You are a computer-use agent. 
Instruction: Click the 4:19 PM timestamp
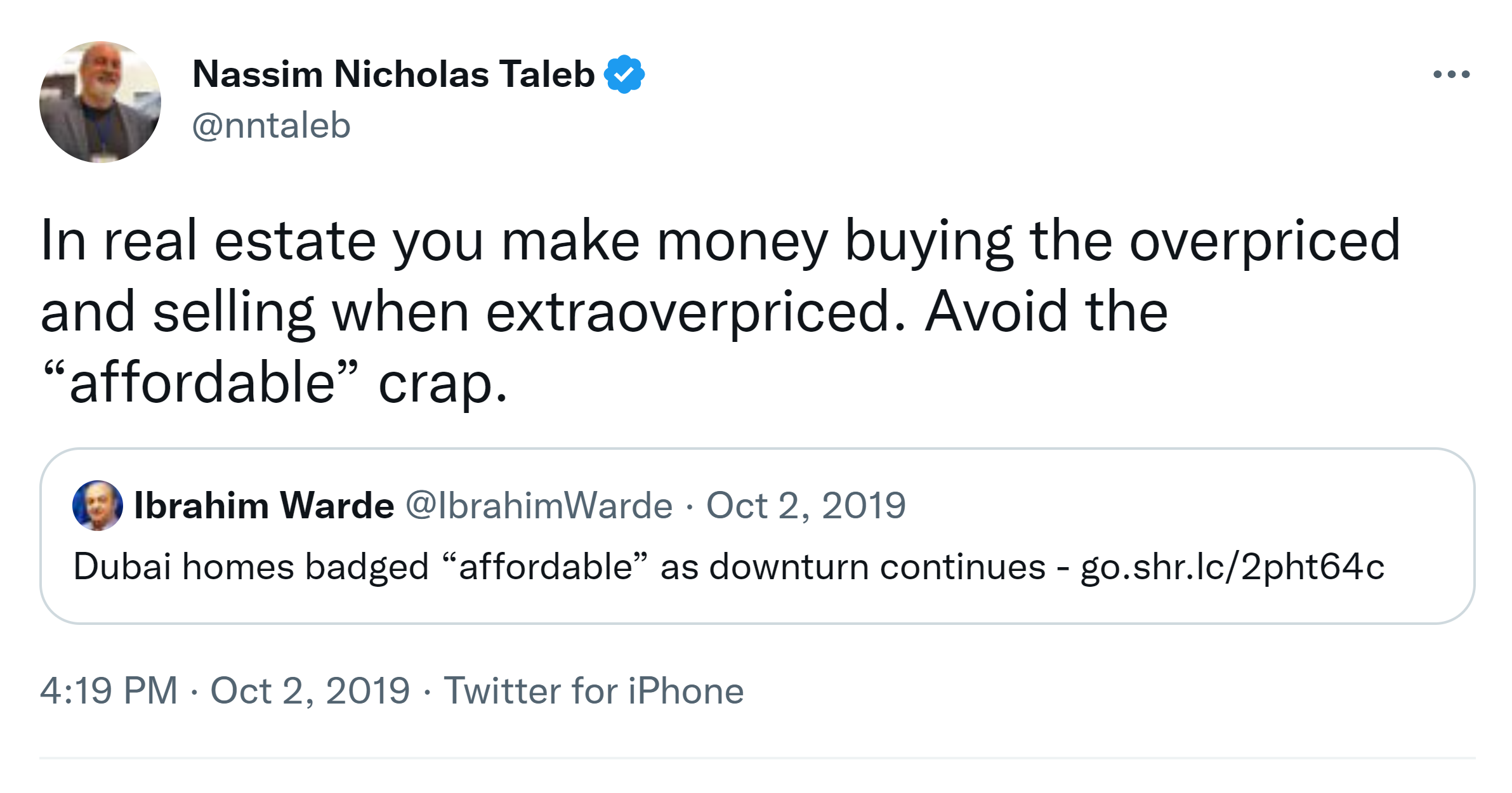(x=108, y=691)
